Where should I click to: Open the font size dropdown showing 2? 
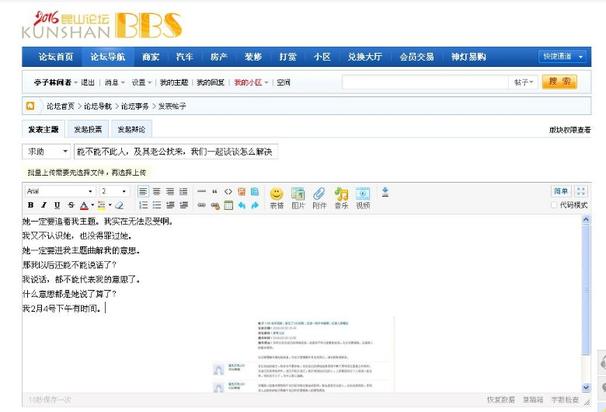[113, 190]
